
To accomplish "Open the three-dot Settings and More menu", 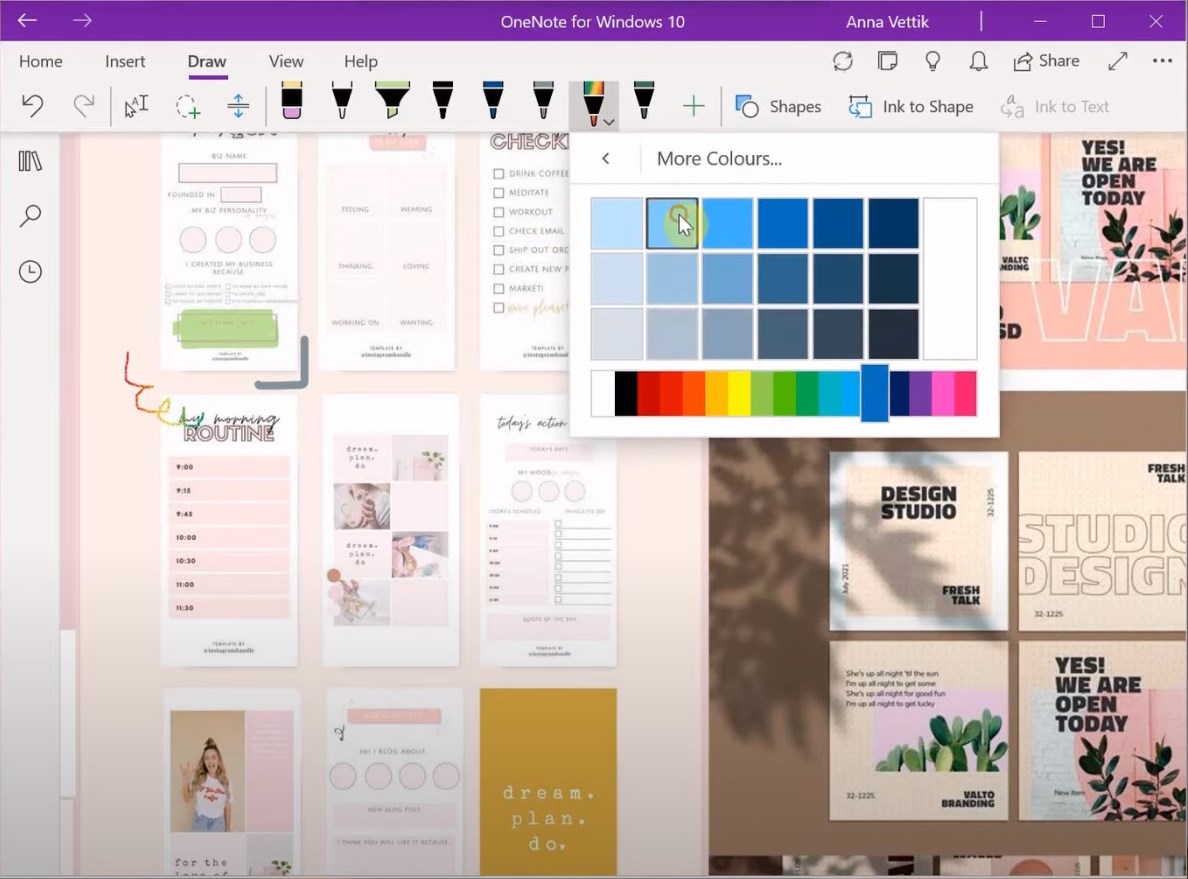I will 1162,61.
